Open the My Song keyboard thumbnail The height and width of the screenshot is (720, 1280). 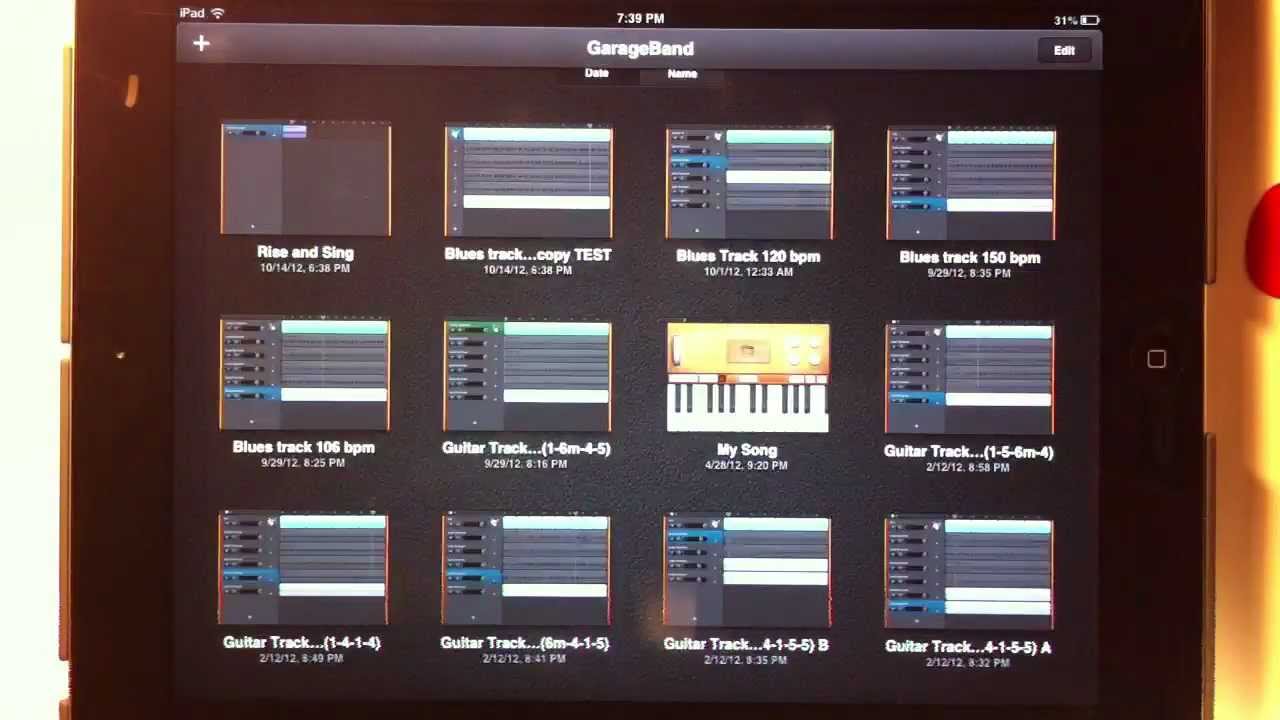point(747,377)
